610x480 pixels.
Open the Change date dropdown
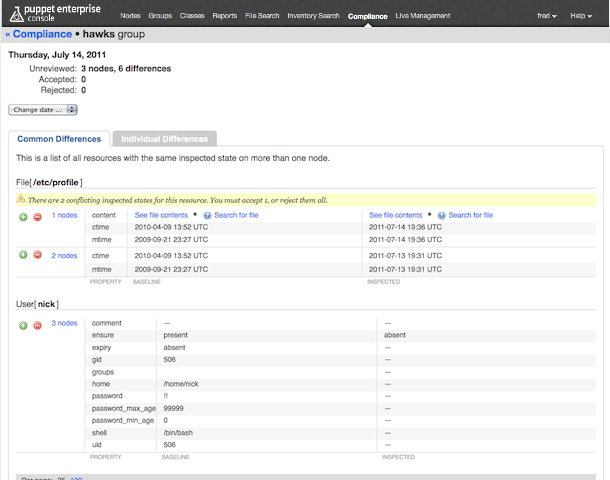(43, 109)
